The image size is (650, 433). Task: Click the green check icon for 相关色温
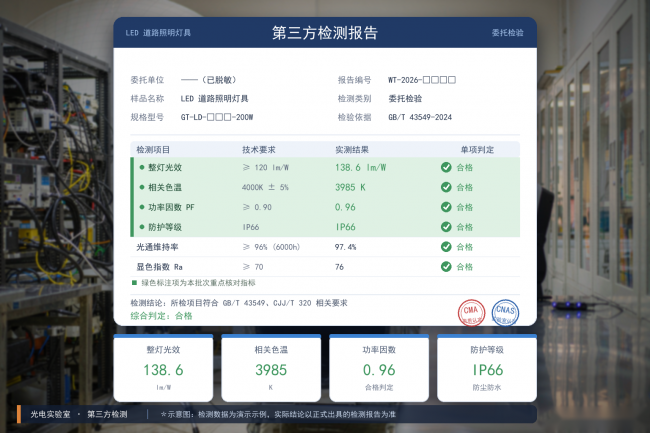coord(446,187)
